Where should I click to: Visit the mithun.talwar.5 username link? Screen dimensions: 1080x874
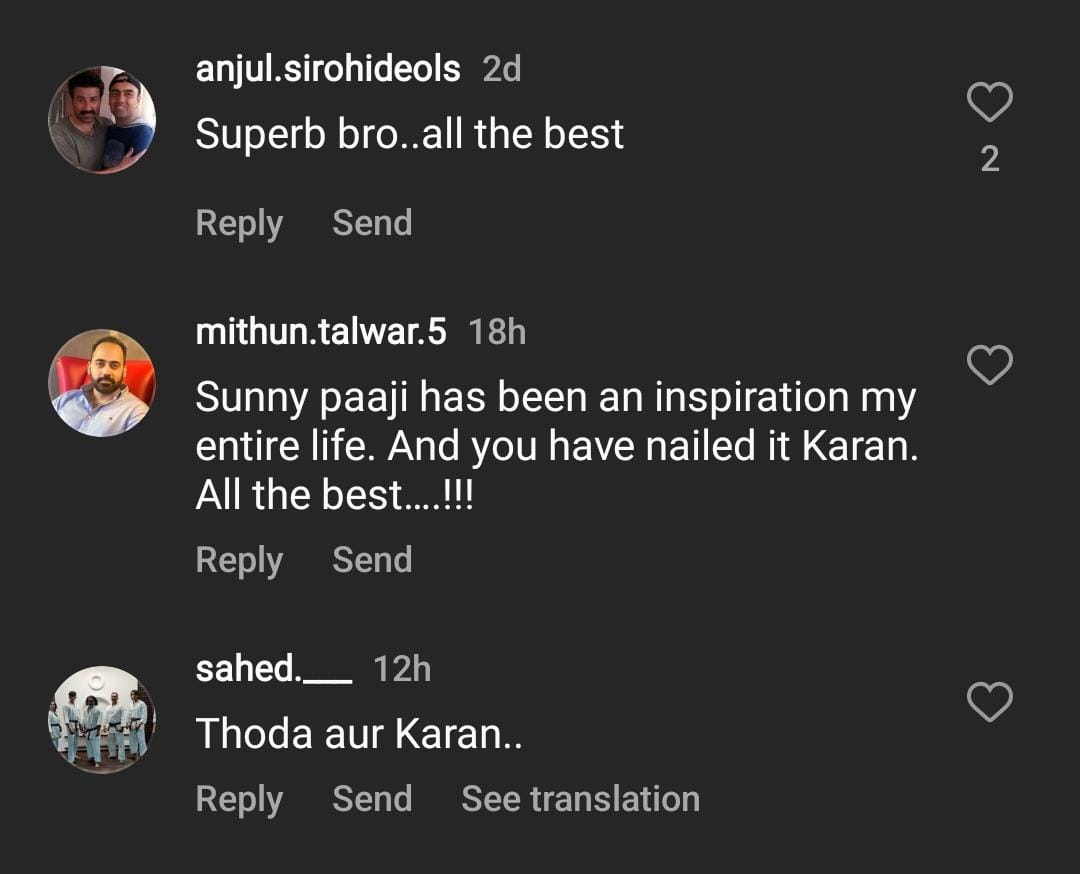[x=321, y=332]
